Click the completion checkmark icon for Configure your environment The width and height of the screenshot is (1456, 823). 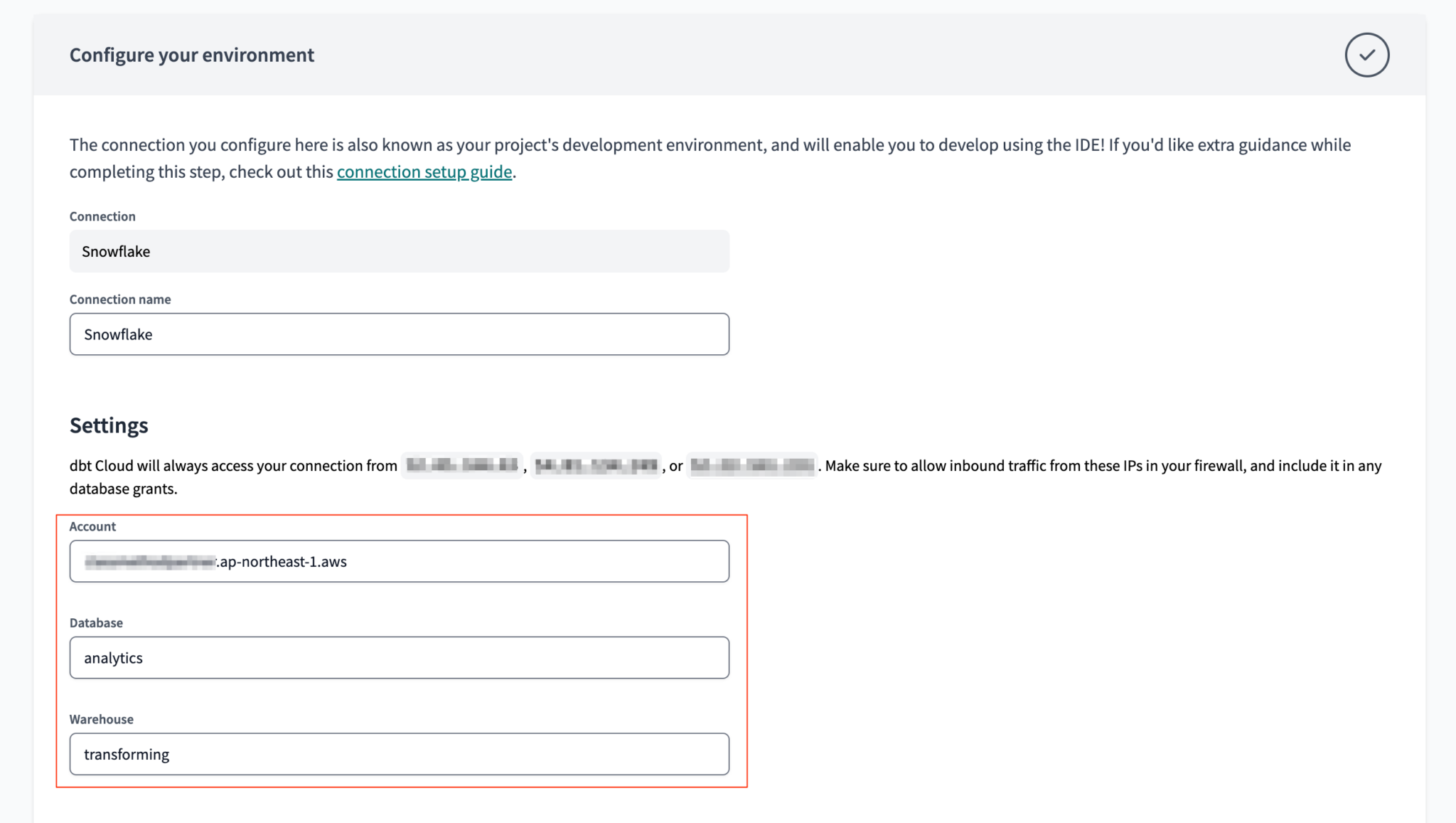pyautogui.click(x=1366, y=55)
